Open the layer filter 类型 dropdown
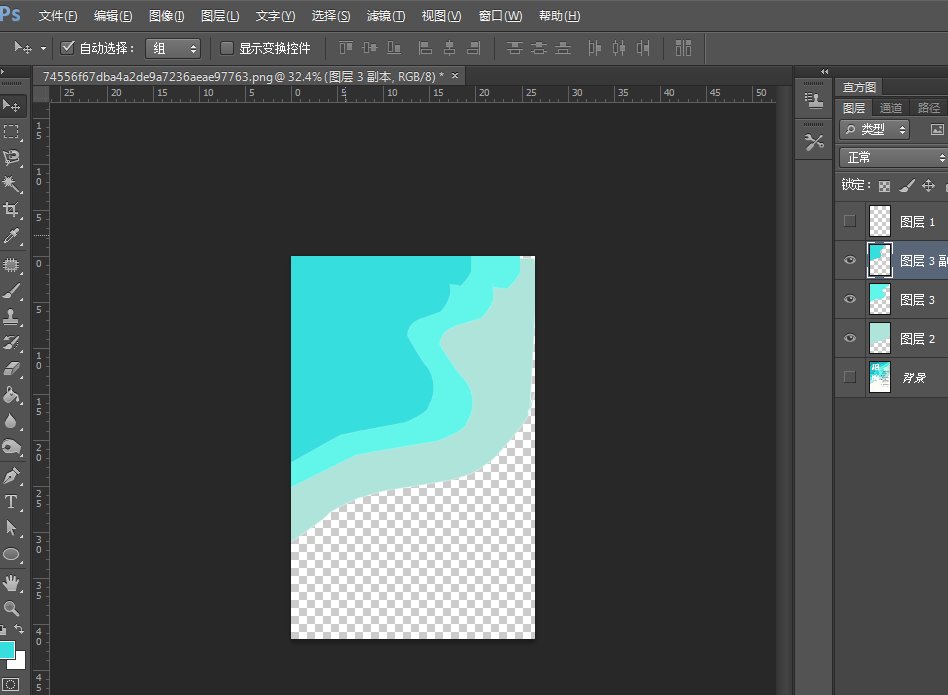948x695 pixels. pyautogui.click(x=875, y=129)
